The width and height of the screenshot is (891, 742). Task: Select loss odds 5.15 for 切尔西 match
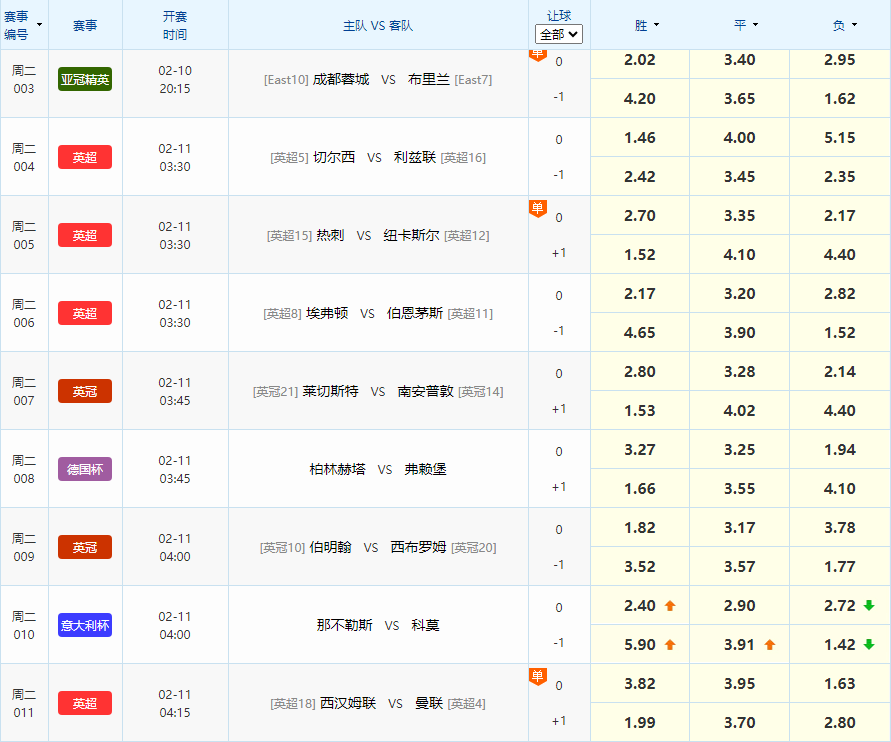point(840,138)
